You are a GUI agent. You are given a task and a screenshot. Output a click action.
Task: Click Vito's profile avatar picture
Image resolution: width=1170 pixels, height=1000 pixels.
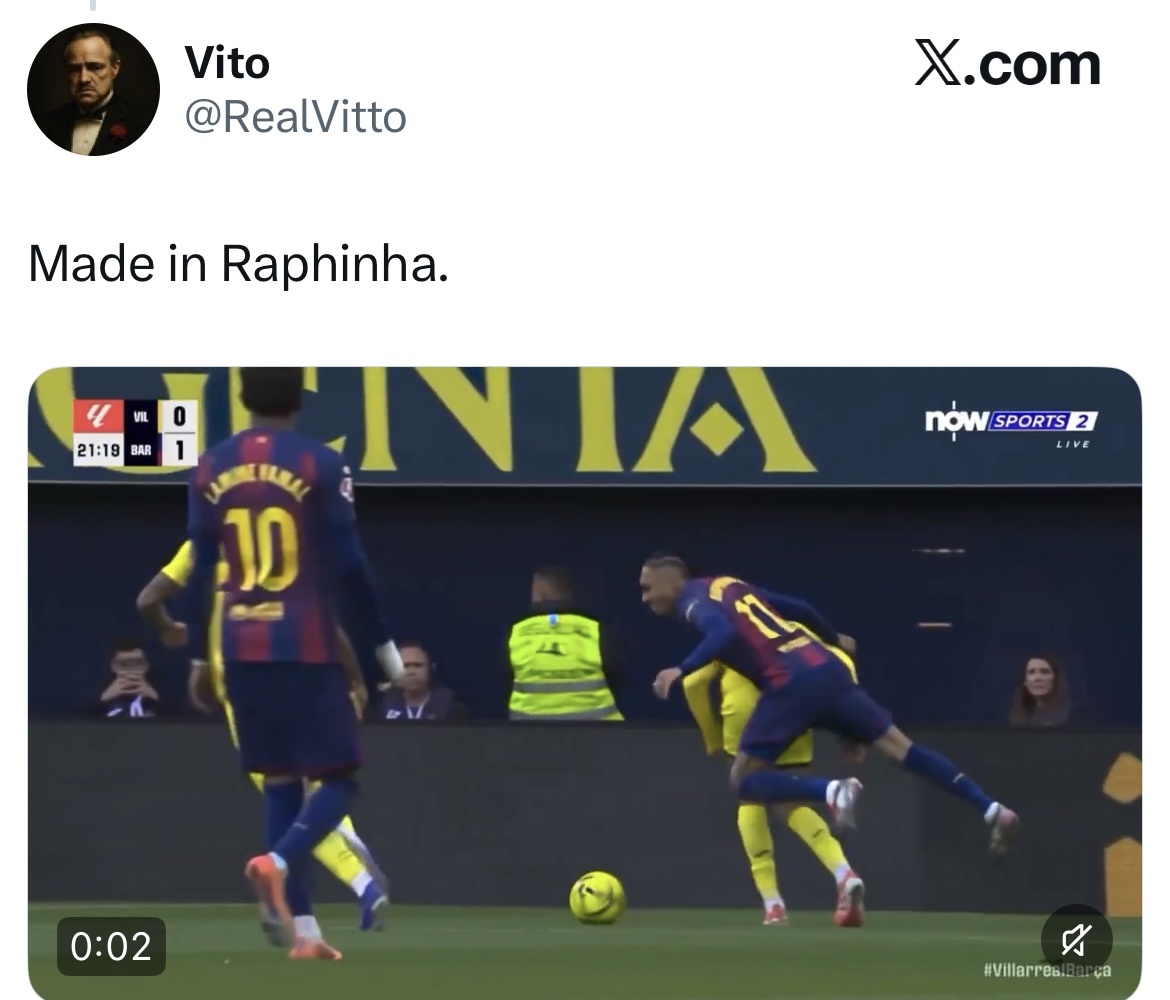point(93,90)
